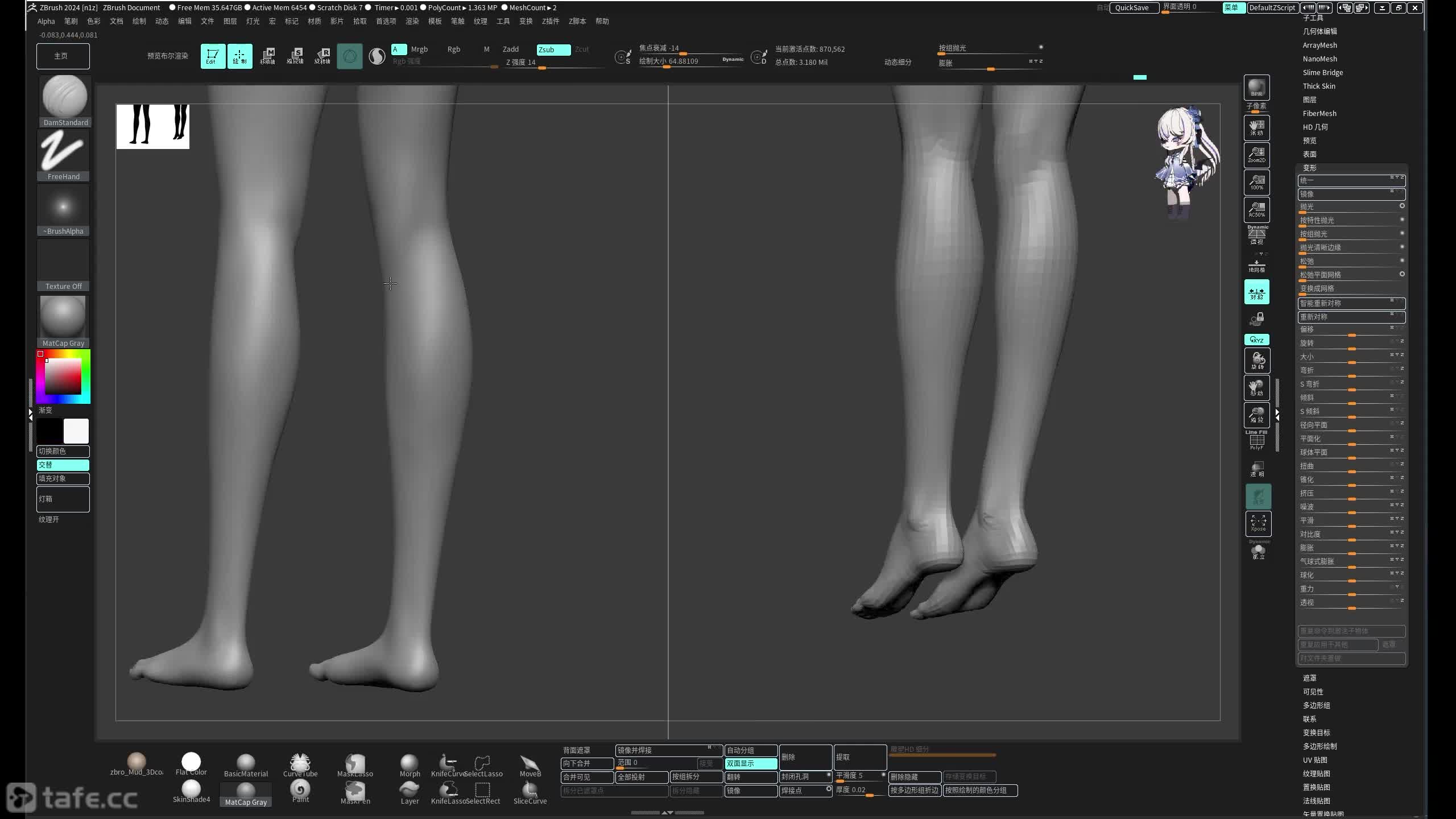Click the BPR render icon
The image size is (1456, 819).
(1256, 88)
